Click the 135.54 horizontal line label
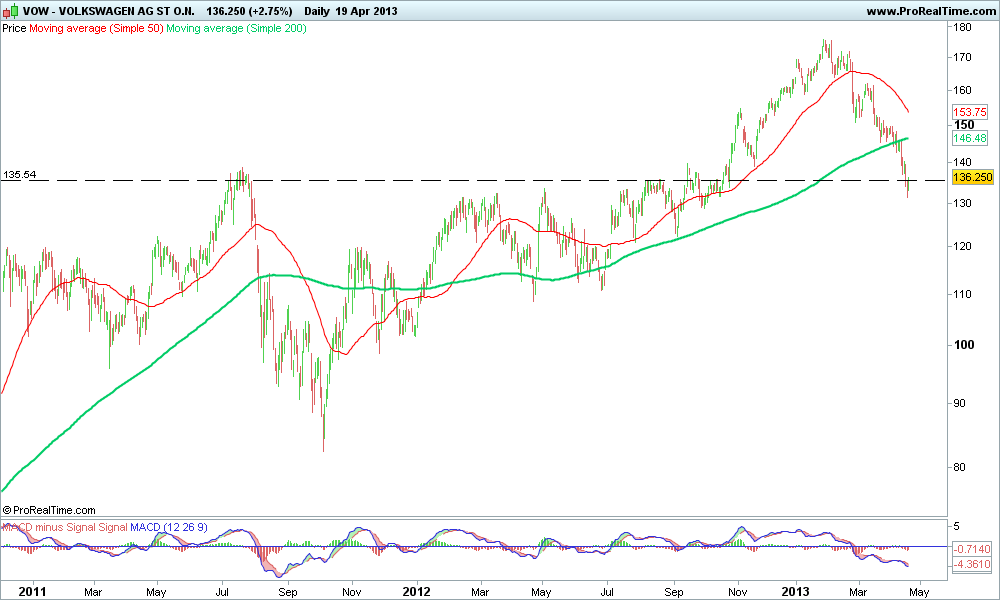This screenshot has width=1000, height=600. pyautogui.click(x=19, y=174)
